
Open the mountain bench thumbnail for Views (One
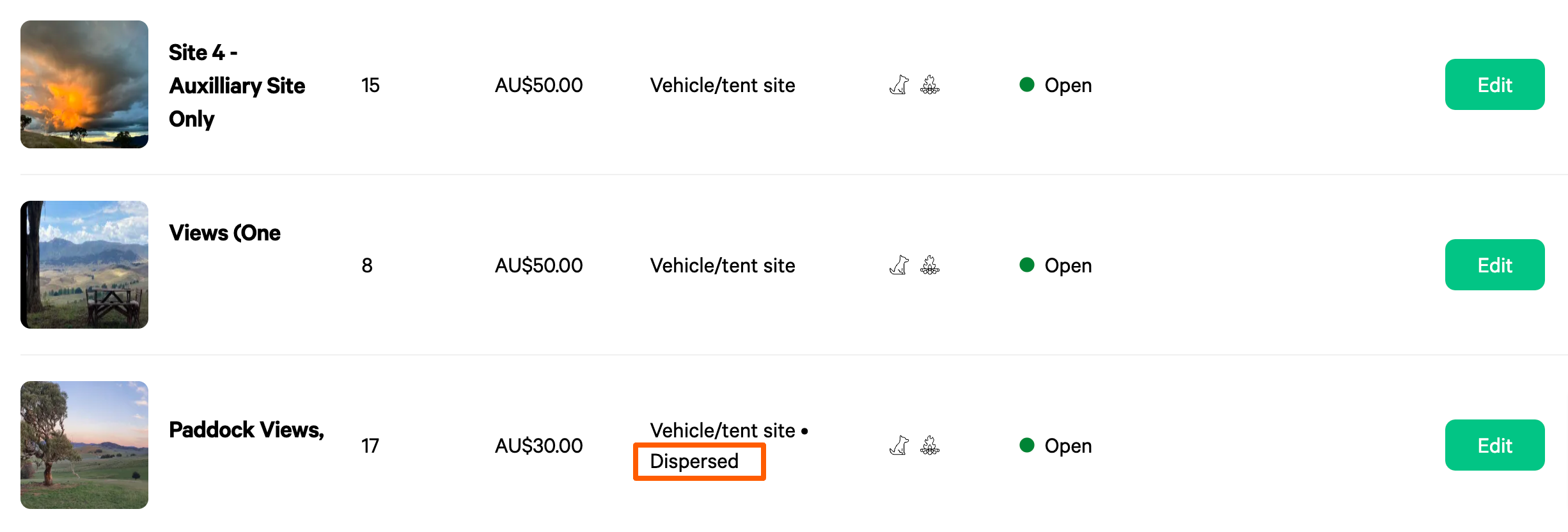click(x=84, y=265)
